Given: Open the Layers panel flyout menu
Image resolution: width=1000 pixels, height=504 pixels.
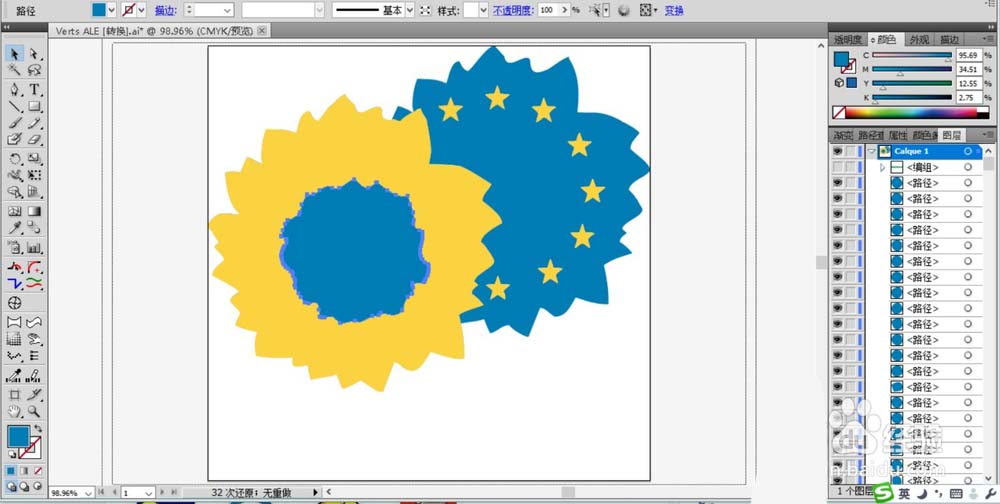Looking at the screenshot, I should click(987, 135).
